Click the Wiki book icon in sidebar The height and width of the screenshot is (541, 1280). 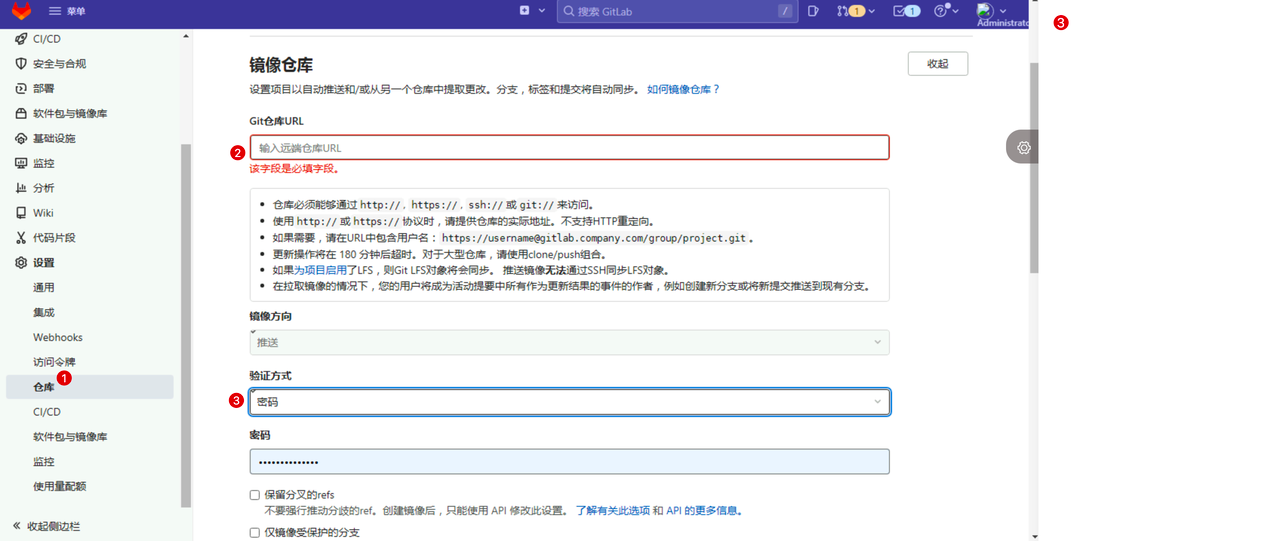pos(21,213)
